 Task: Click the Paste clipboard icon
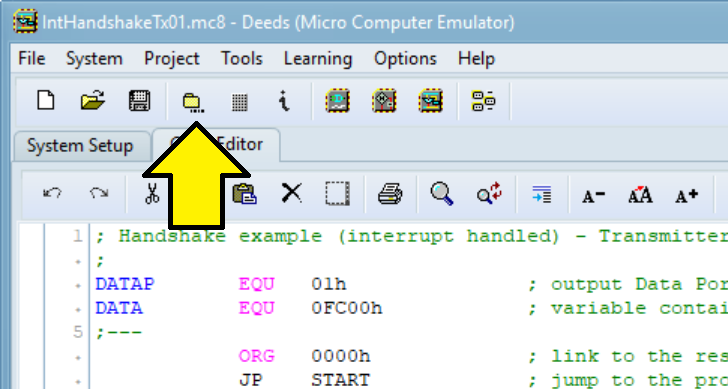[244, 194]
